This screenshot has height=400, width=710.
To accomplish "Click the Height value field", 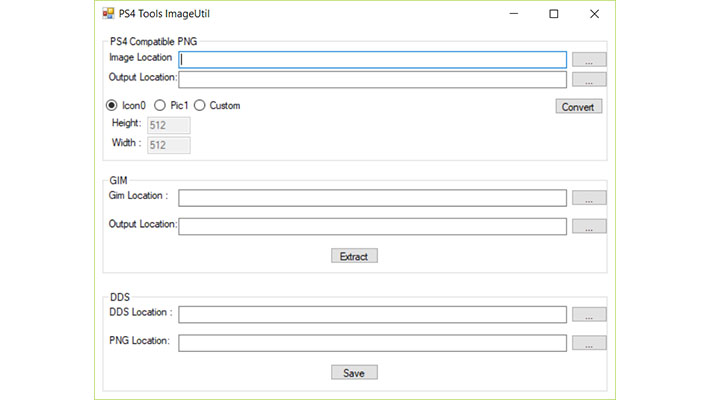I will click(x=168, y=125).
